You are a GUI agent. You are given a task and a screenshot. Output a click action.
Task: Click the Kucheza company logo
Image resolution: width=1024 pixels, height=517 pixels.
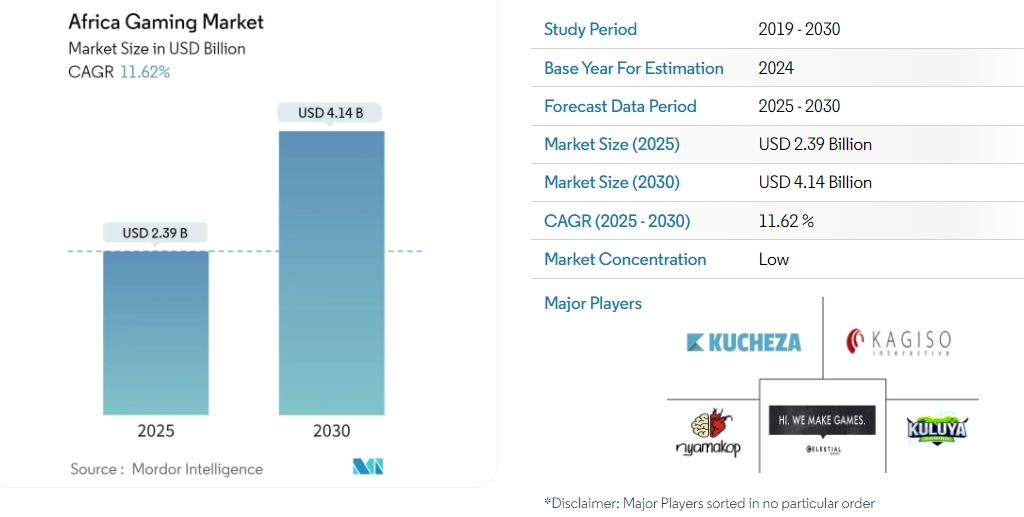(x=744, y=342)
